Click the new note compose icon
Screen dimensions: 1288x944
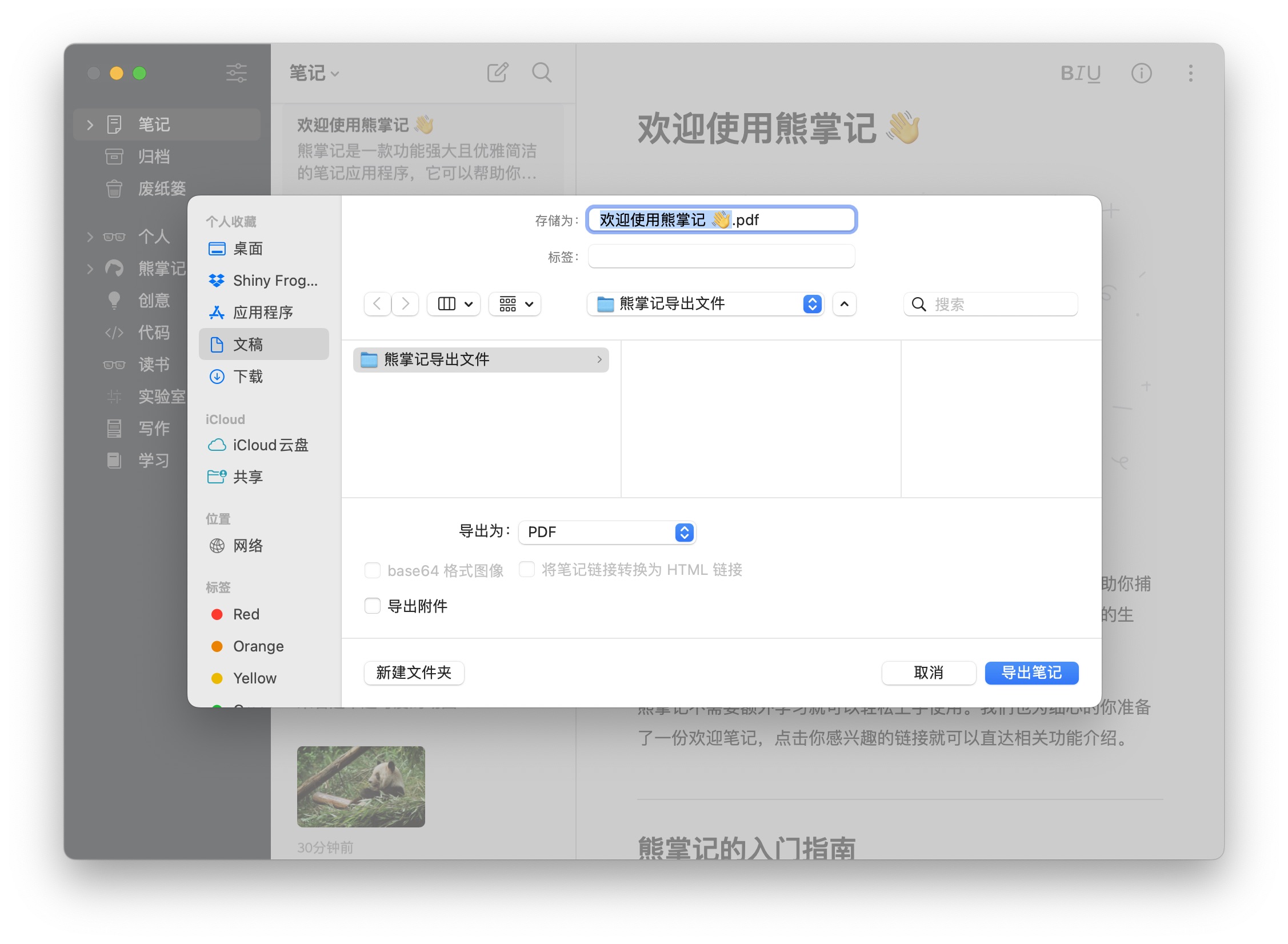coord(497,73)
